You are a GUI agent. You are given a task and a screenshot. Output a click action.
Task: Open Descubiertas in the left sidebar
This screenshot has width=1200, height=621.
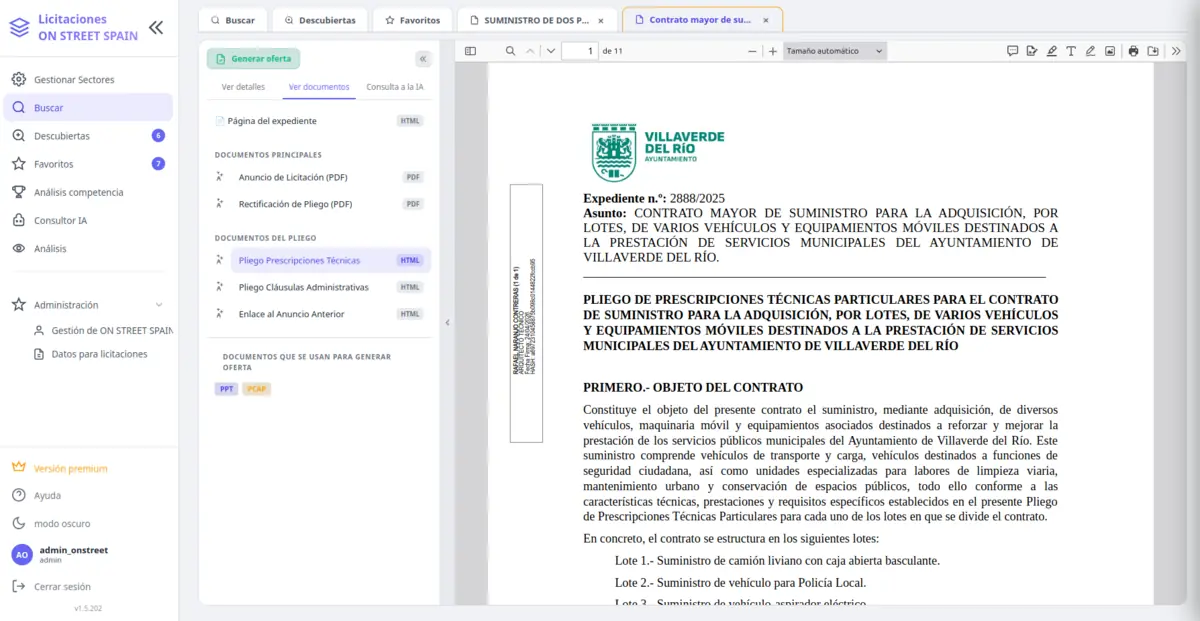tap(89, 136)
